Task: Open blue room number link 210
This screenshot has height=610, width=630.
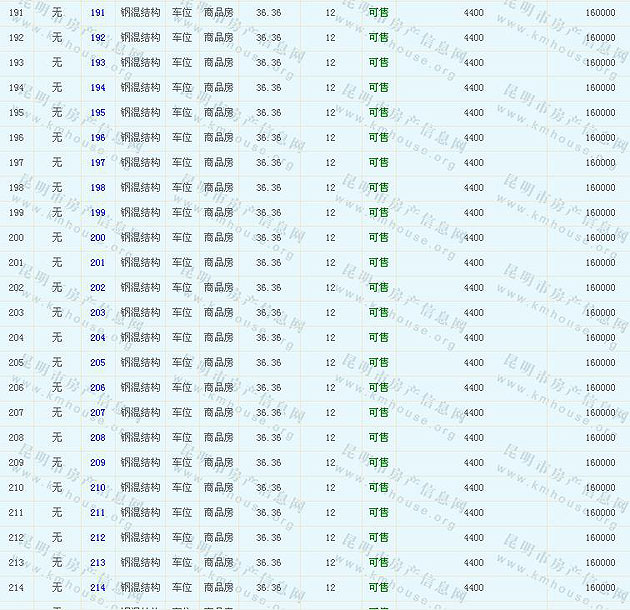Action: pos(97,488)
